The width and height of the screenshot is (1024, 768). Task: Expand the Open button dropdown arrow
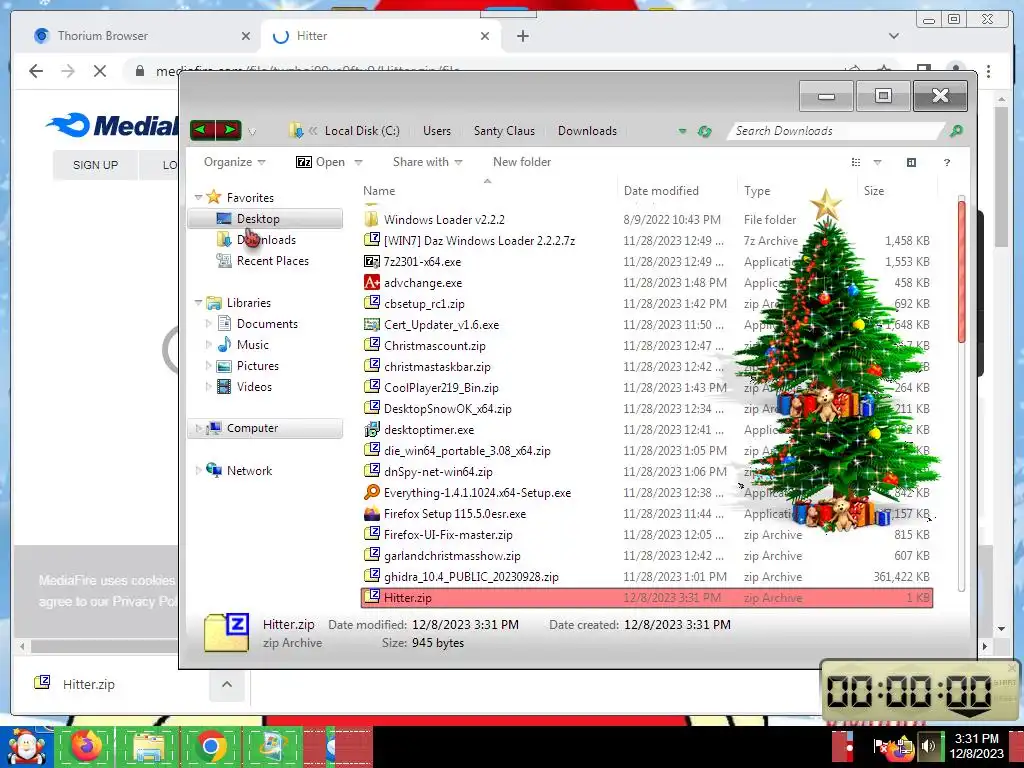pos(358,163)
